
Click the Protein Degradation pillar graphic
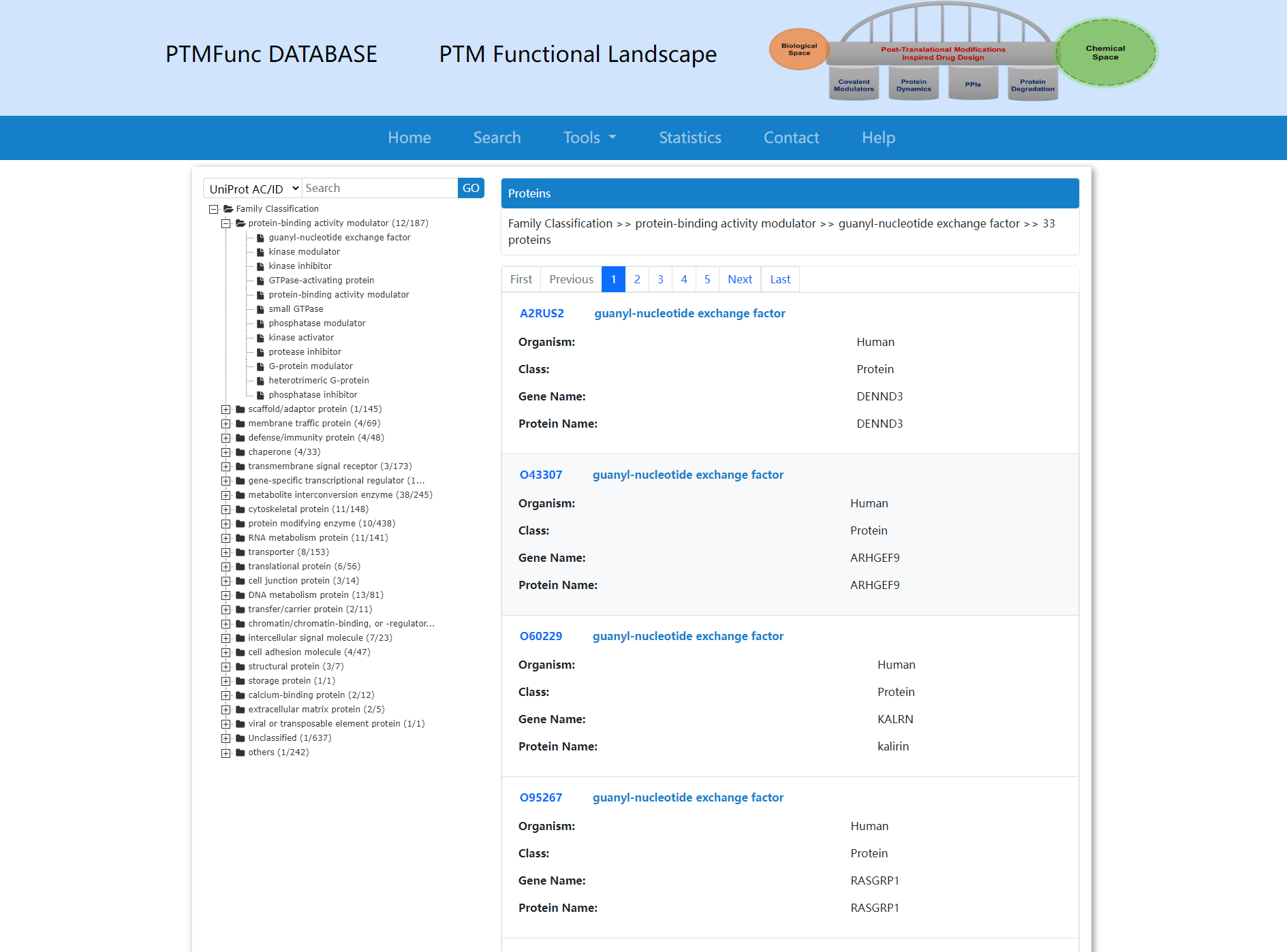pyautogui.click(x=1032, y=85)
